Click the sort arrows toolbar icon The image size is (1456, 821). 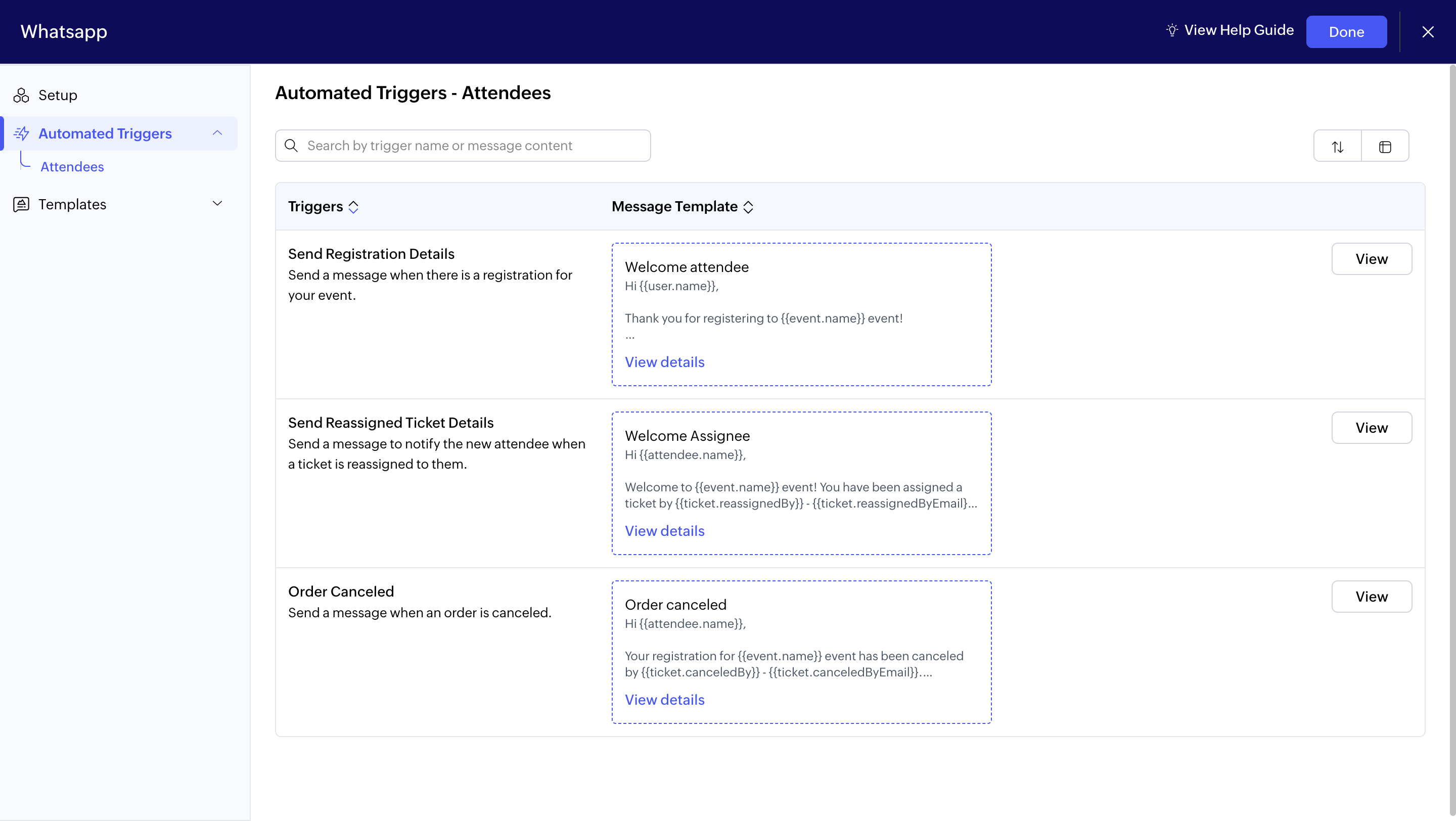point(1337,146)
